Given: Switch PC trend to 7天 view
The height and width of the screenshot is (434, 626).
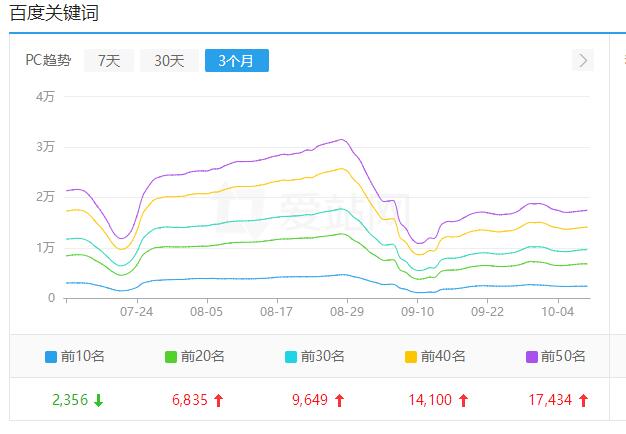Looking at the screenshot, I should [x=109, y=61].
